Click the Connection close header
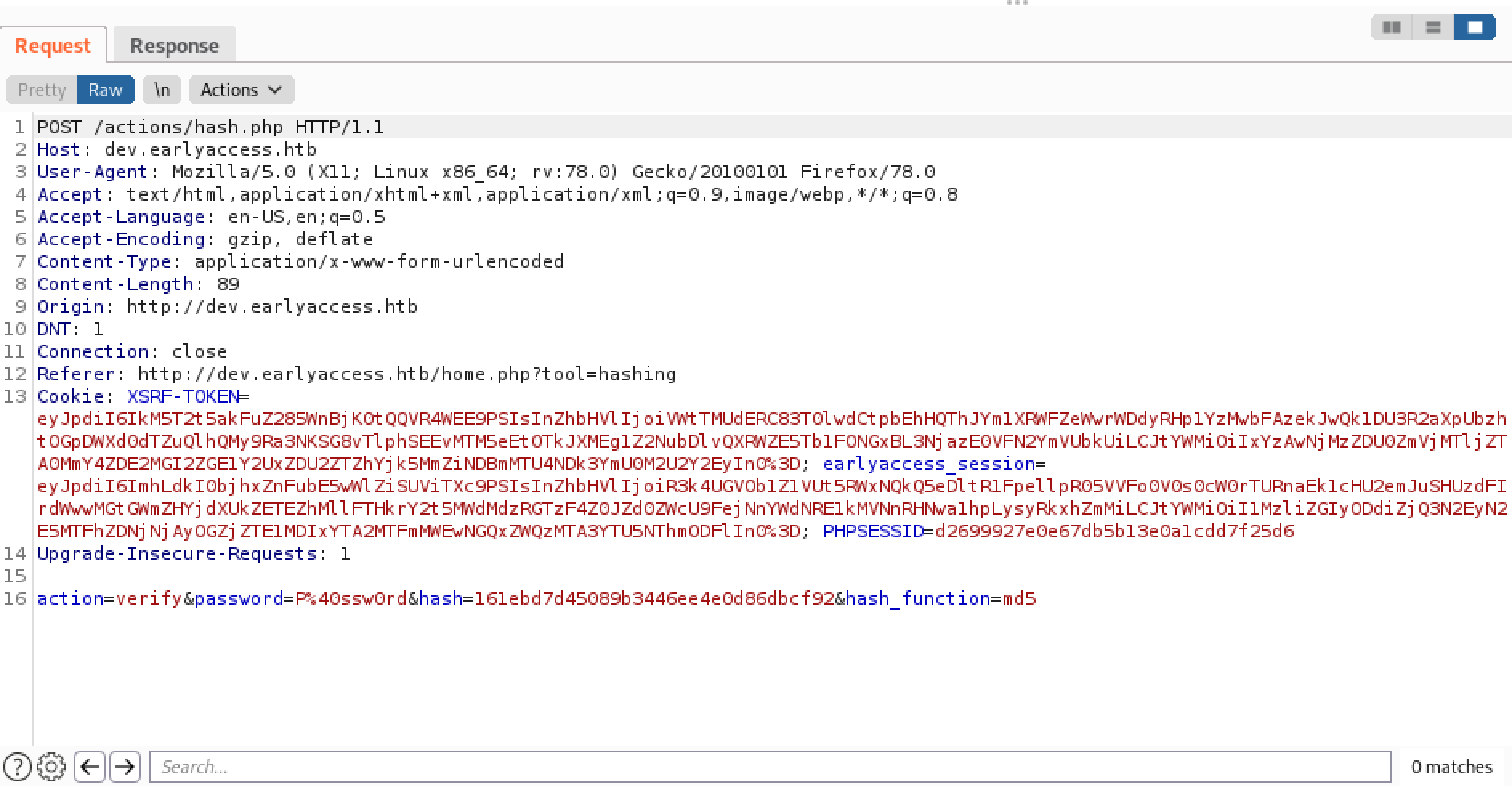This screenshot has height=786, width=1512. click(132, 351)
